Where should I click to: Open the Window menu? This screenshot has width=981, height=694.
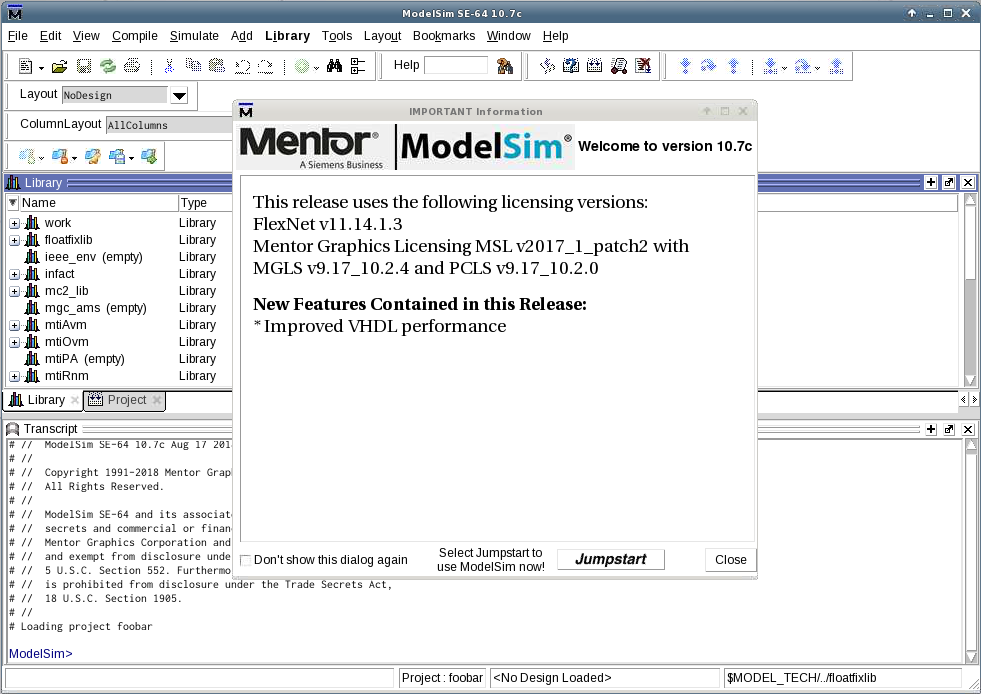(509, 36)
